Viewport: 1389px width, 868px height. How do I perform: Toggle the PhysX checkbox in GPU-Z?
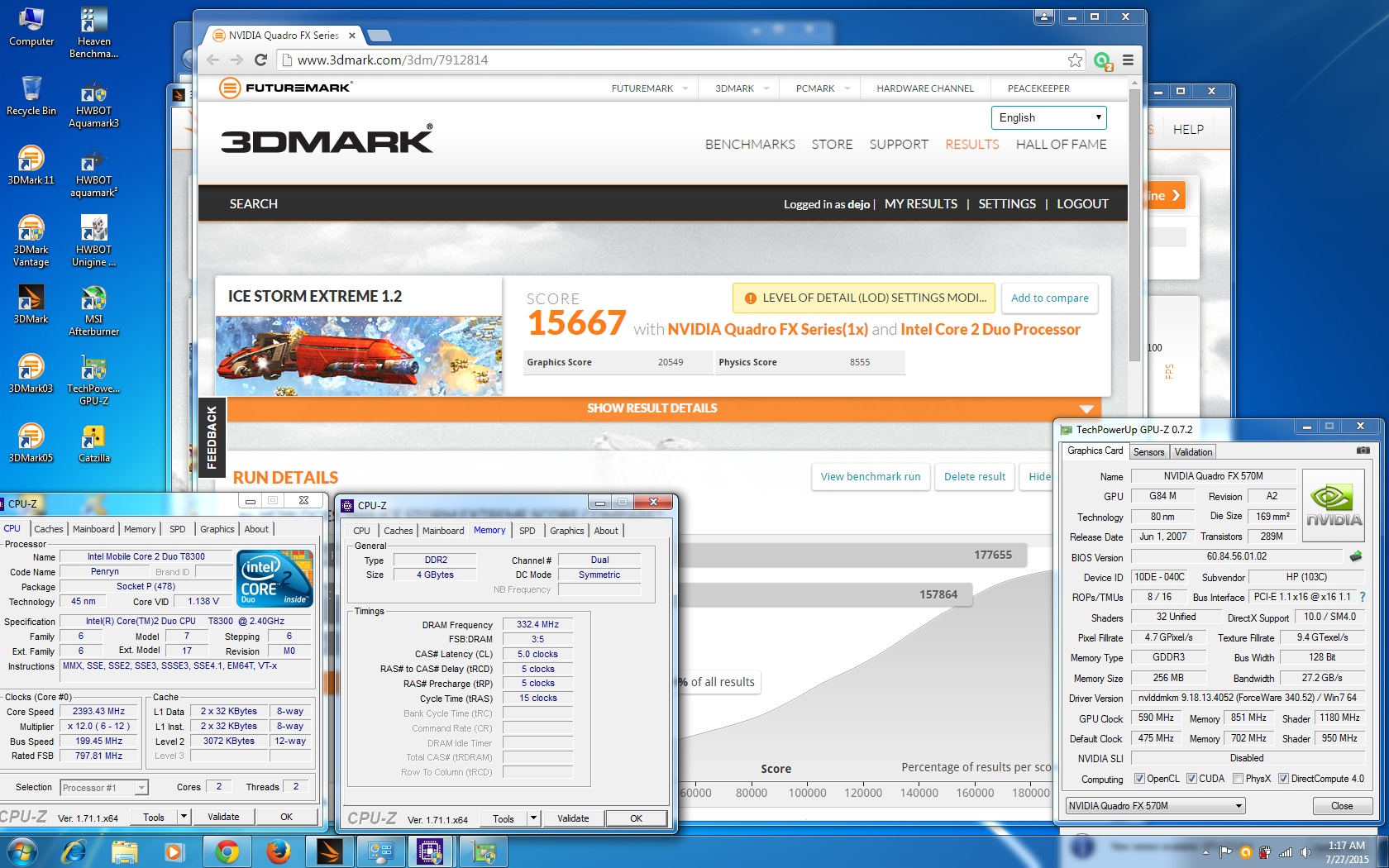[1238, 779]
